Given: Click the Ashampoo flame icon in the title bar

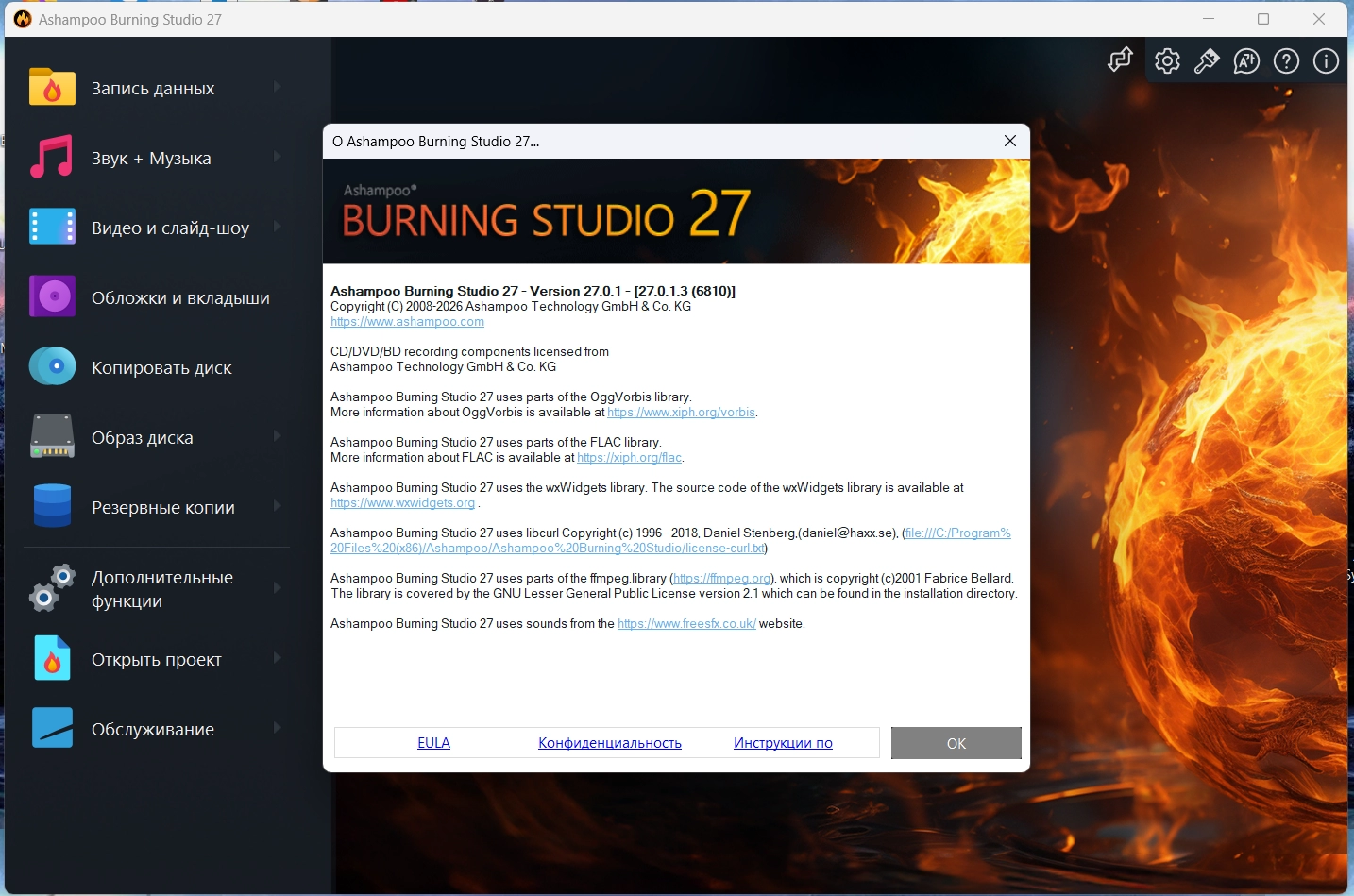Looking at the screenshot, I should [23, 19].
